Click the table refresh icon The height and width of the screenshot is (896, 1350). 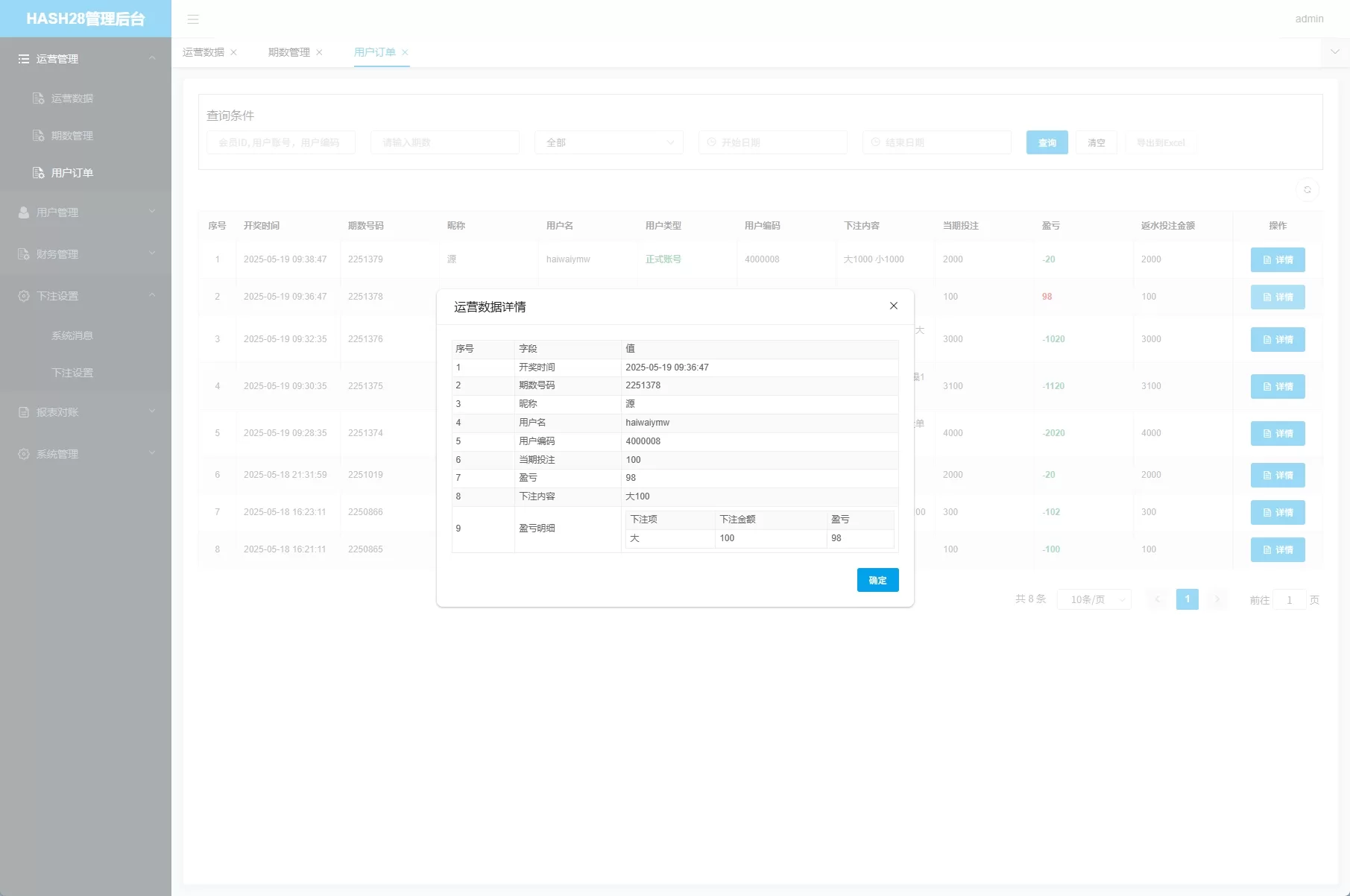click(x=1307, y=190)
